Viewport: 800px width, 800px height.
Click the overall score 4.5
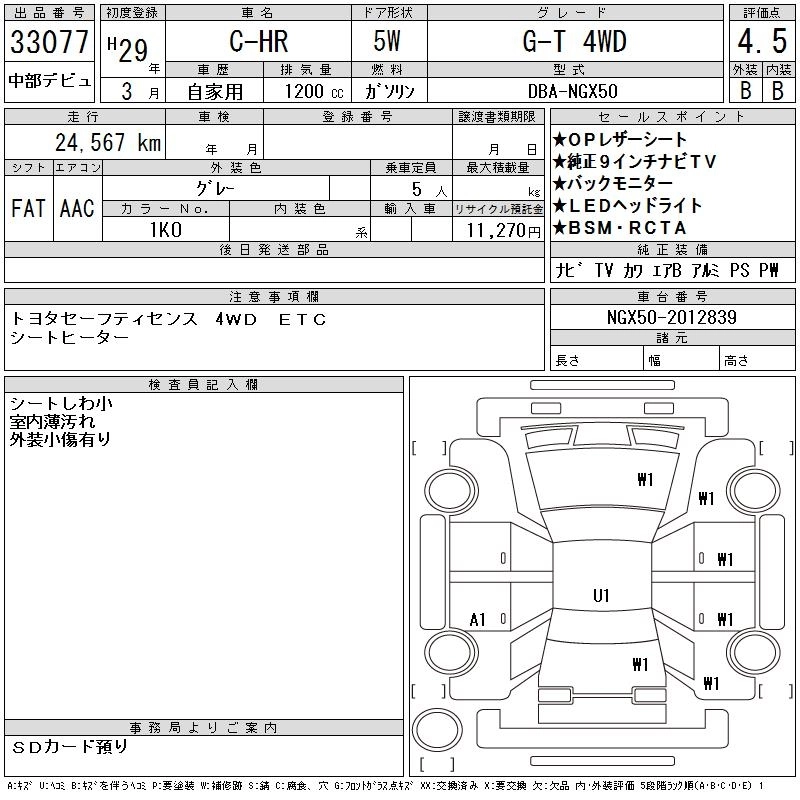pos(762,41)
